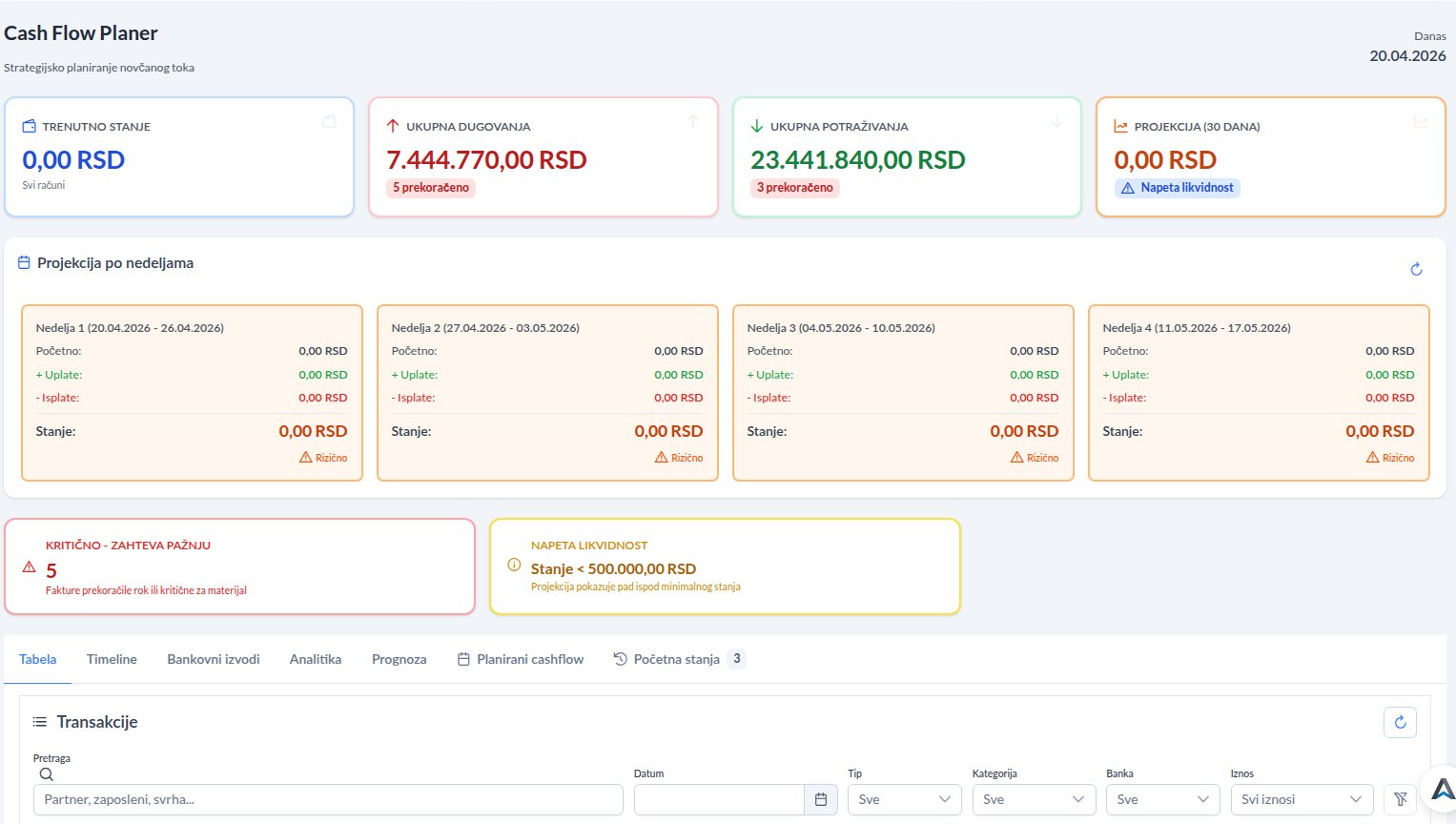Open the Tip dropdown filter
Viewport: 1456px width, 824px height.
pos(904,799)
